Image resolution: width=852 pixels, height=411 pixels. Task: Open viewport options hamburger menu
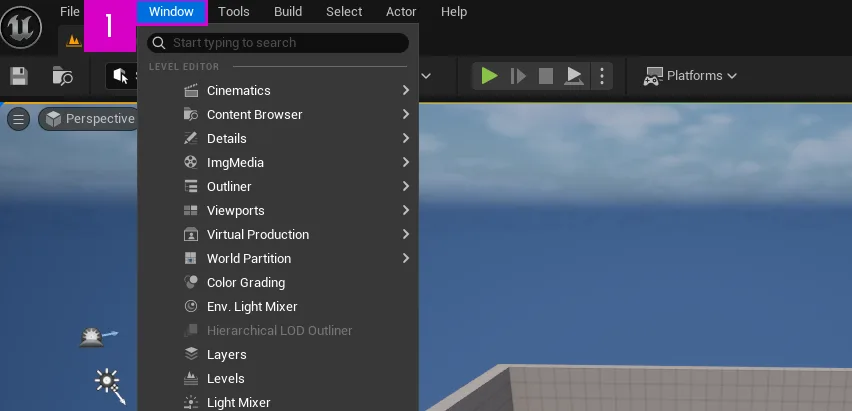(18, 119)
